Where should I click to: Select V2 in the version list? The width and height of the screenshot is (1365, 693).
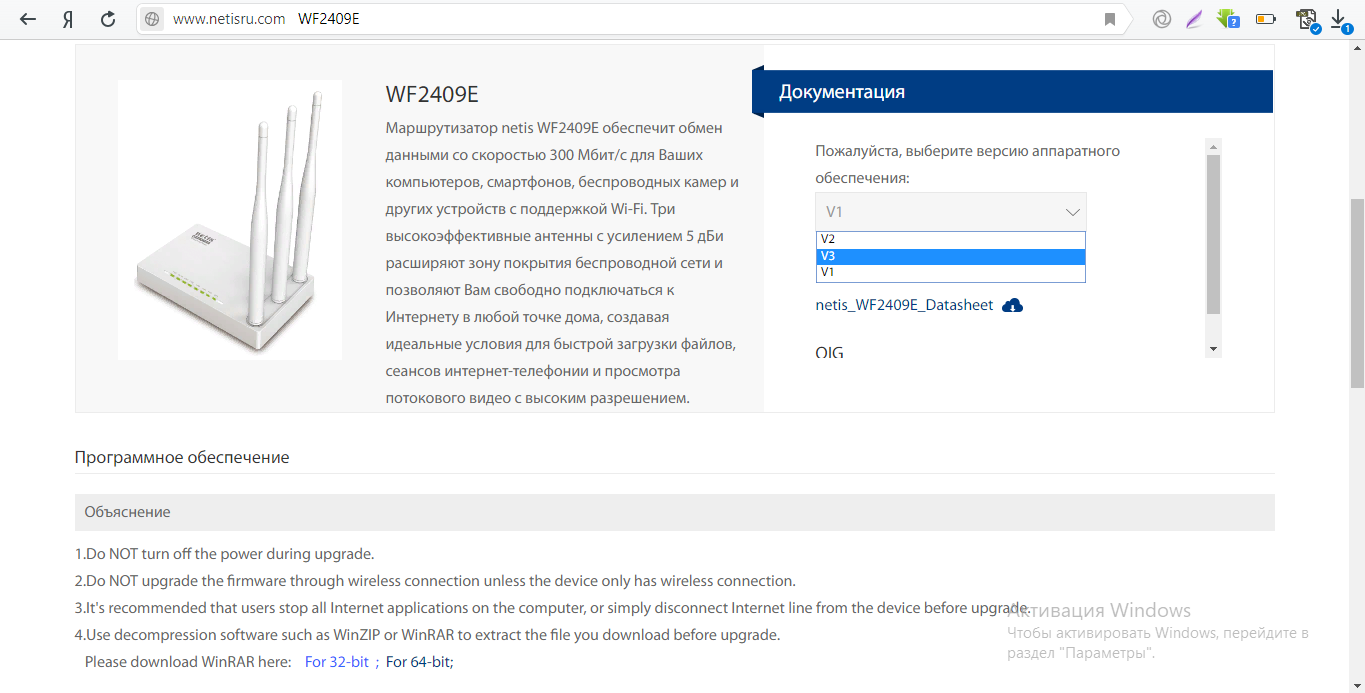point(950,239)
